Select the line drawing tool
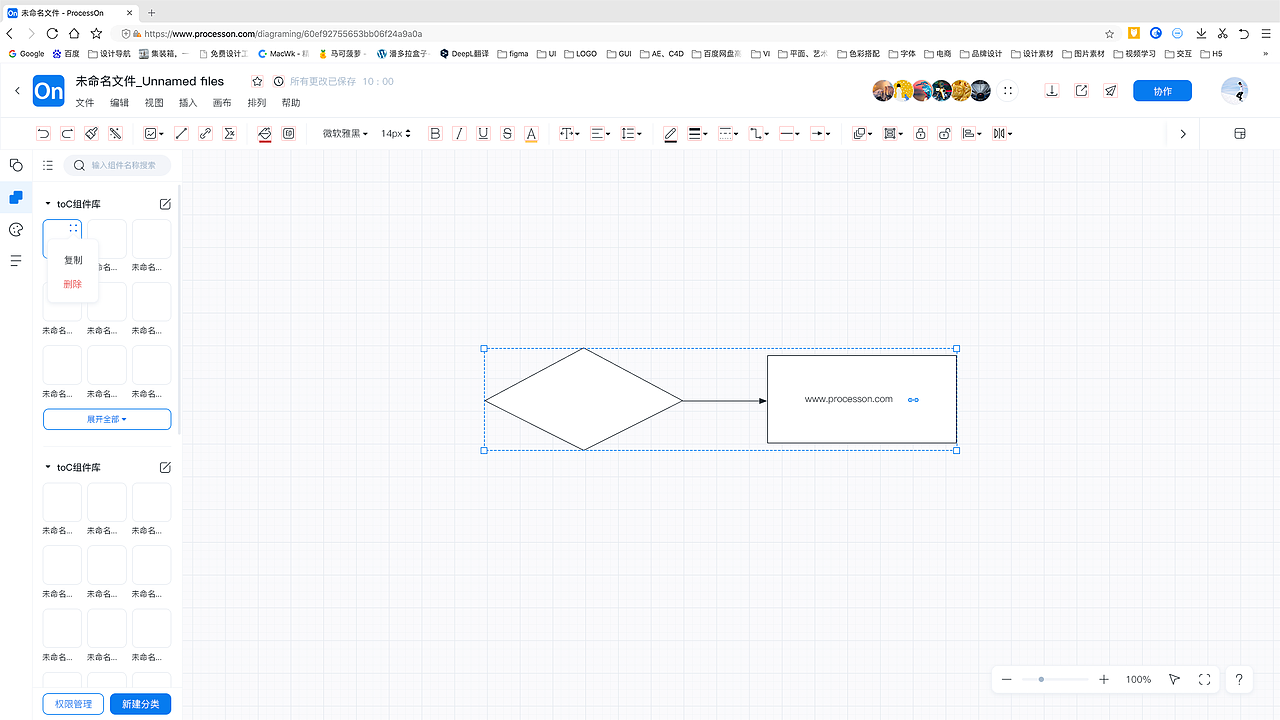 [x=181, y=133]
